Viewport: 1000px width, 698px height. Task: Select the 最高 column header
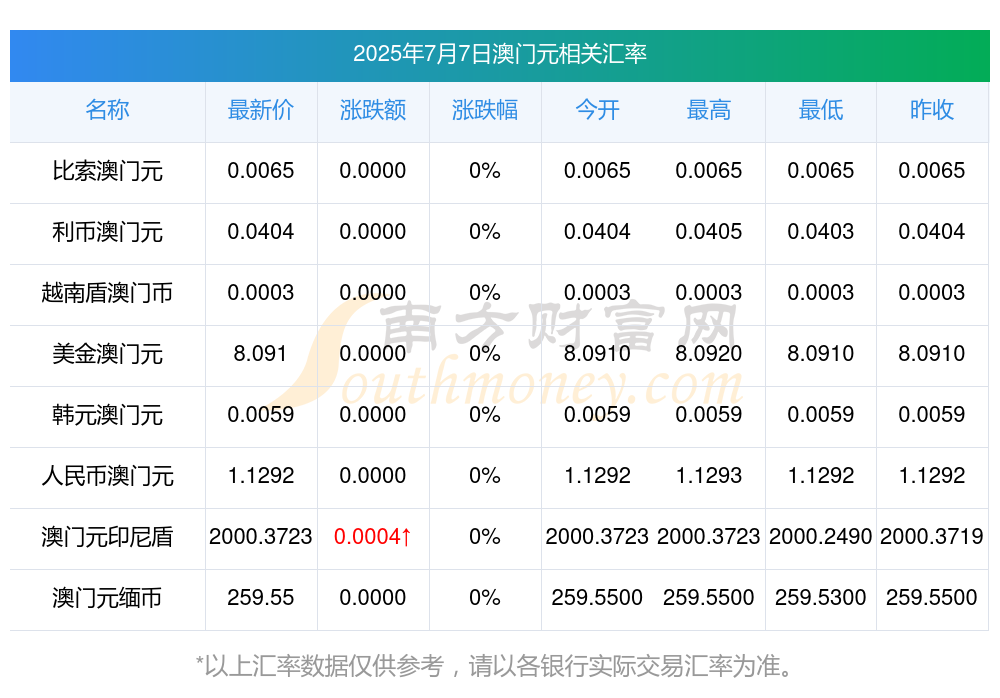point(709,110)
